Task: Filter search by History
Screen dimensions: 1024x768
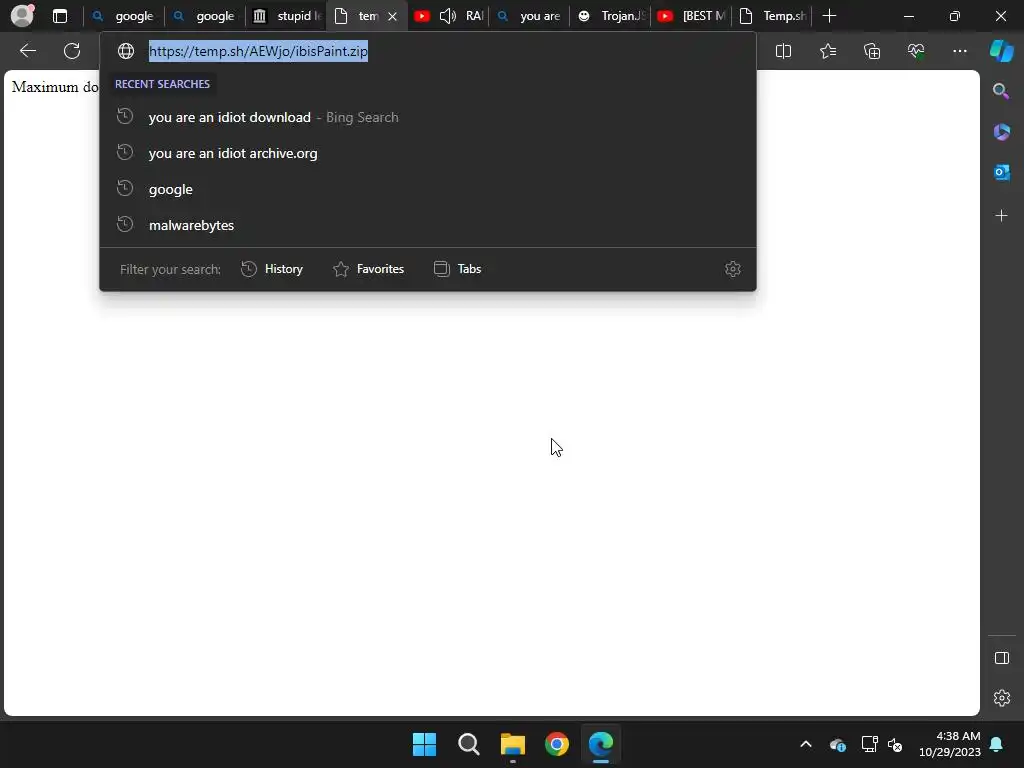Action: [272, 269]
